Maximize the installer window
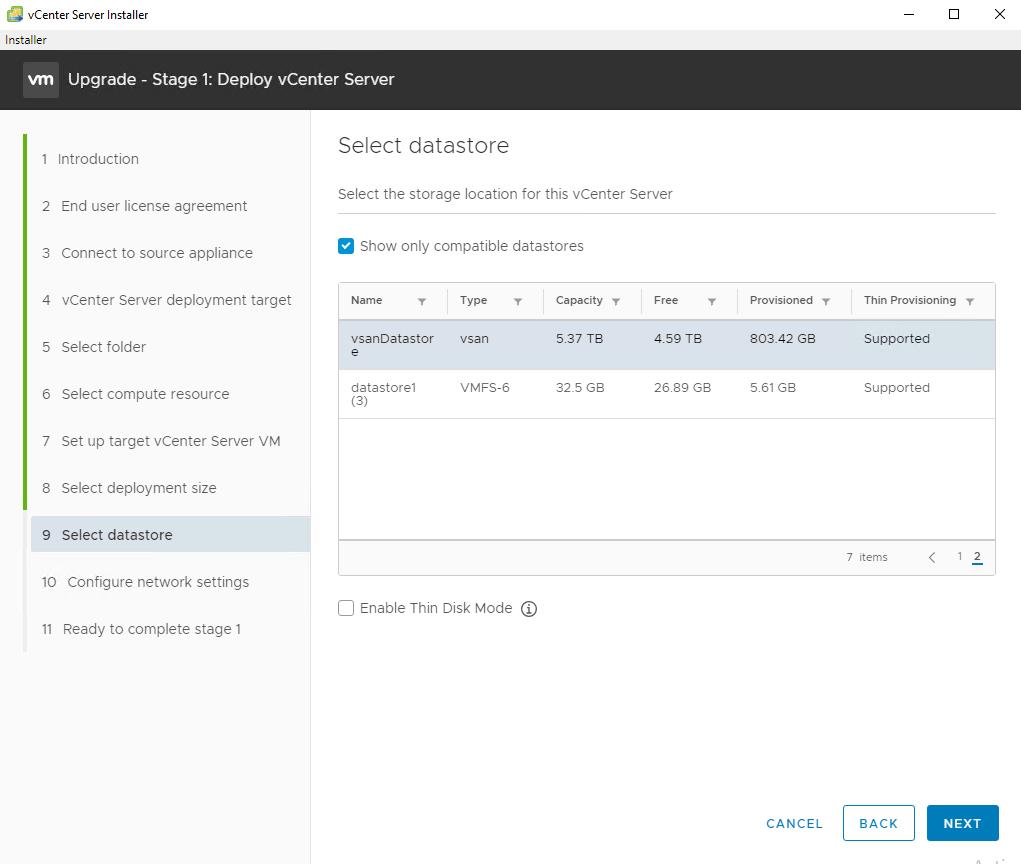1021x864 pixels. point(954,14)
